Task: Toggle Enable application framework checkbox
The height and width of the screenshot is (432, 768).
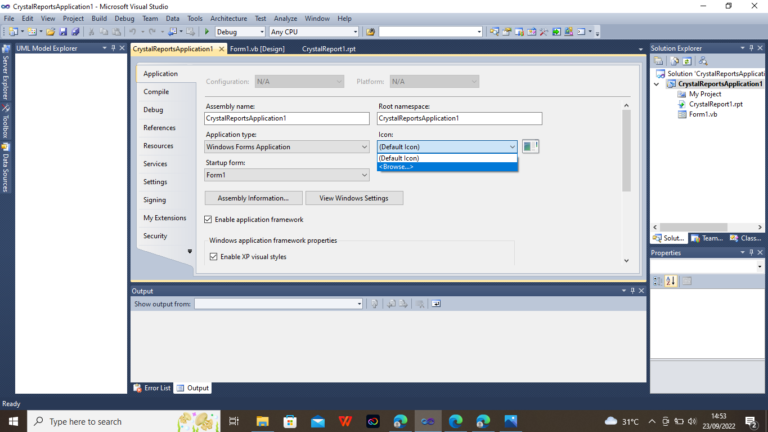Action: click(208, 219)
